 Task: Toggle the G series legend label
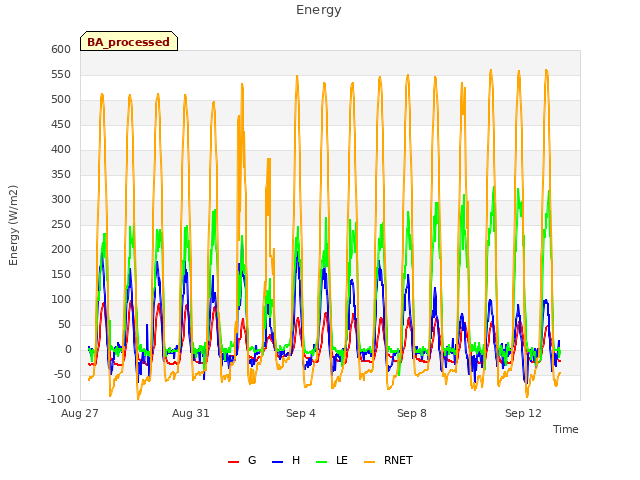pos(252,460)
